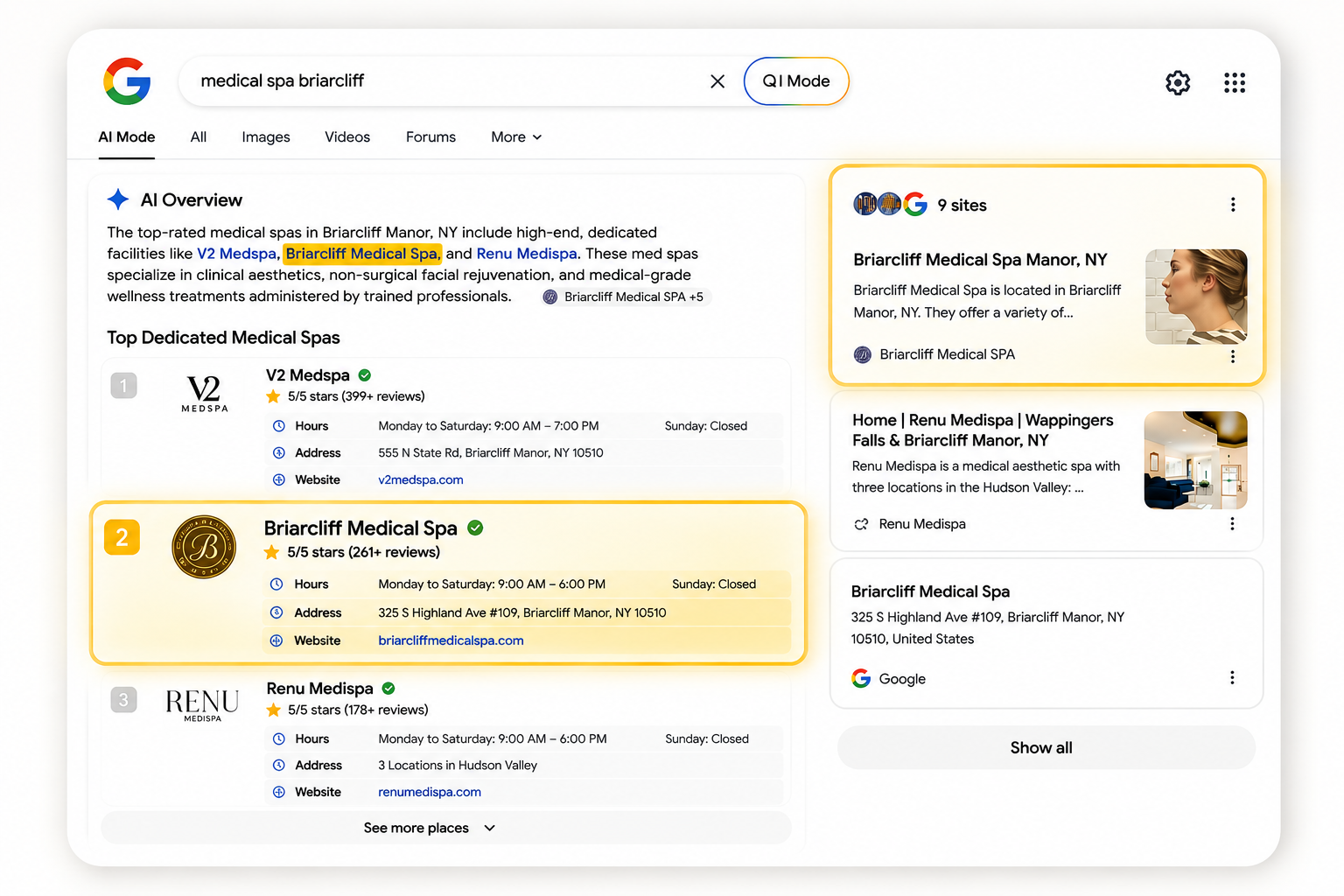This screenshot has height=896, width=1344.
Task: Click the Briarcliff Medical Spa rating star
Action: pyautogui.click(x=272, y=552)
